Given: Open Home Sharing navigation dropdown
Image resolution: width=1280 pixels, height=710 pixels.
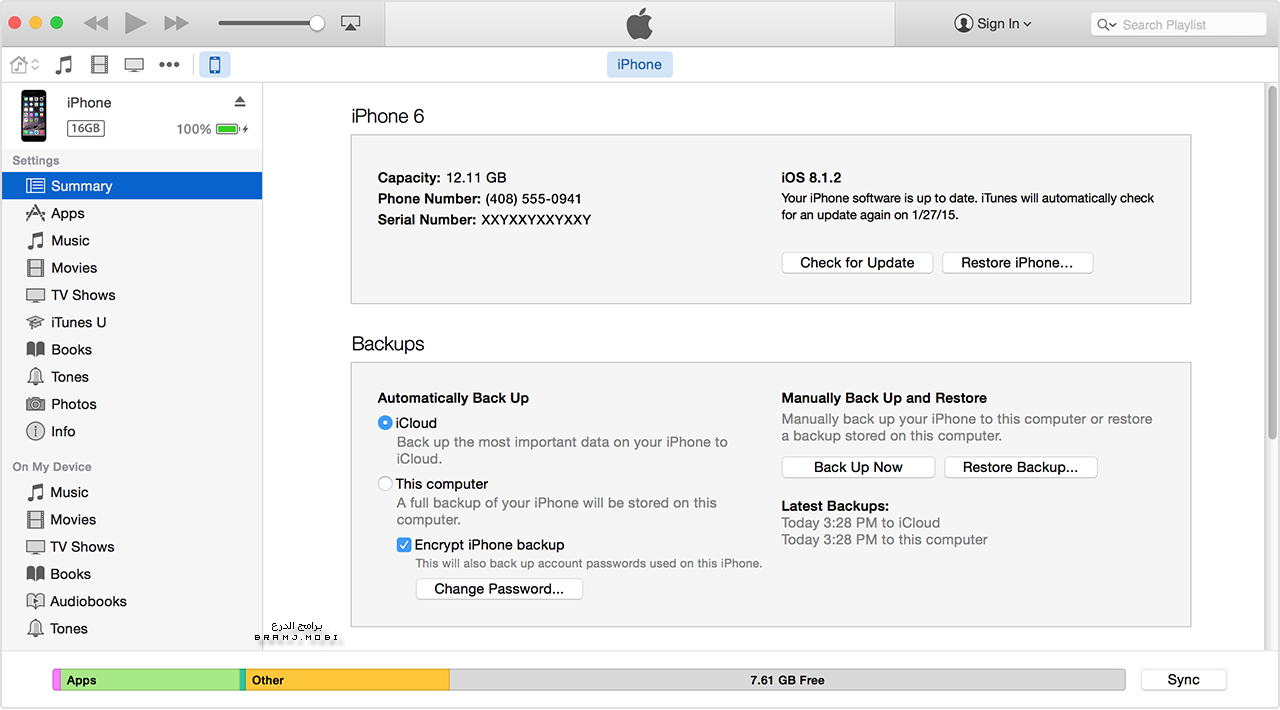Looking at the screenshot, I should (x=24, y=65).
